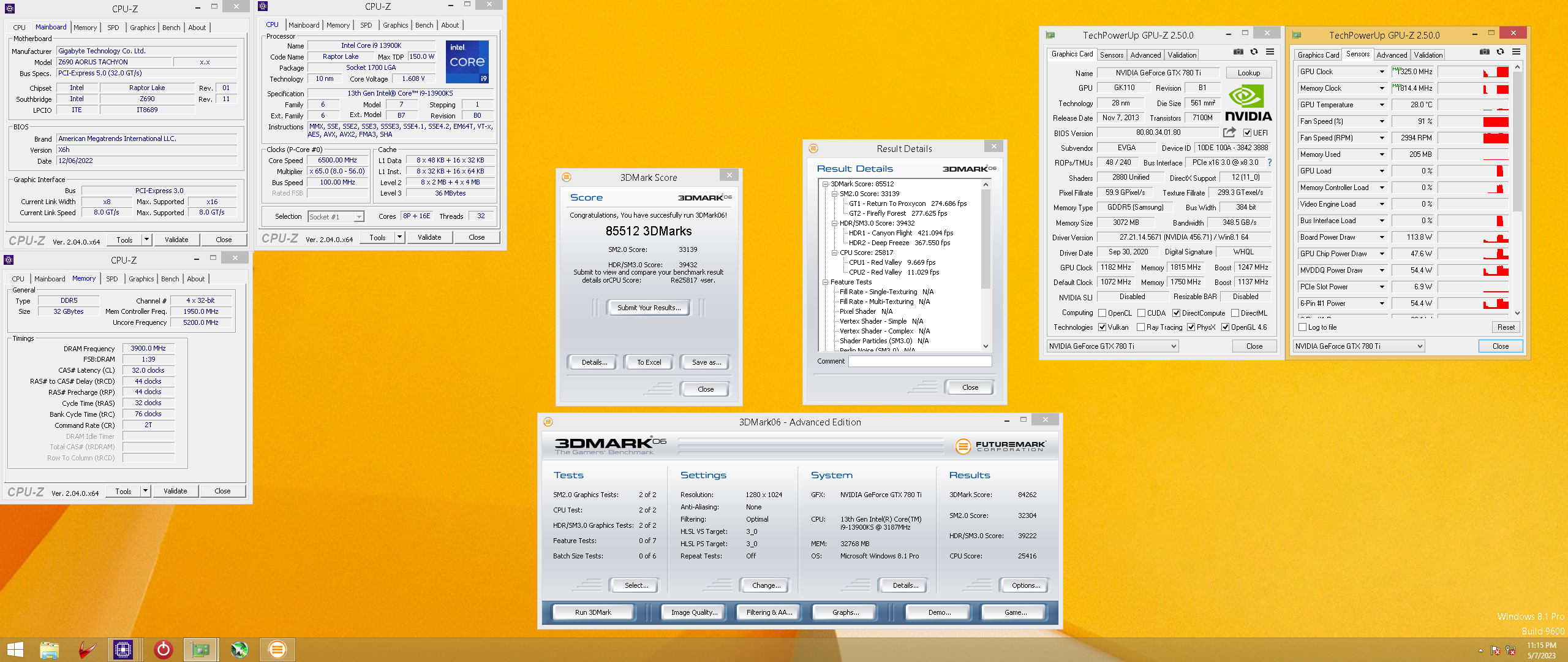Viewport: 1568px width, 662px height.
Task: Click Board Power Draw sensor graph
Action: pyautogui.click(x=1473, y=237)
